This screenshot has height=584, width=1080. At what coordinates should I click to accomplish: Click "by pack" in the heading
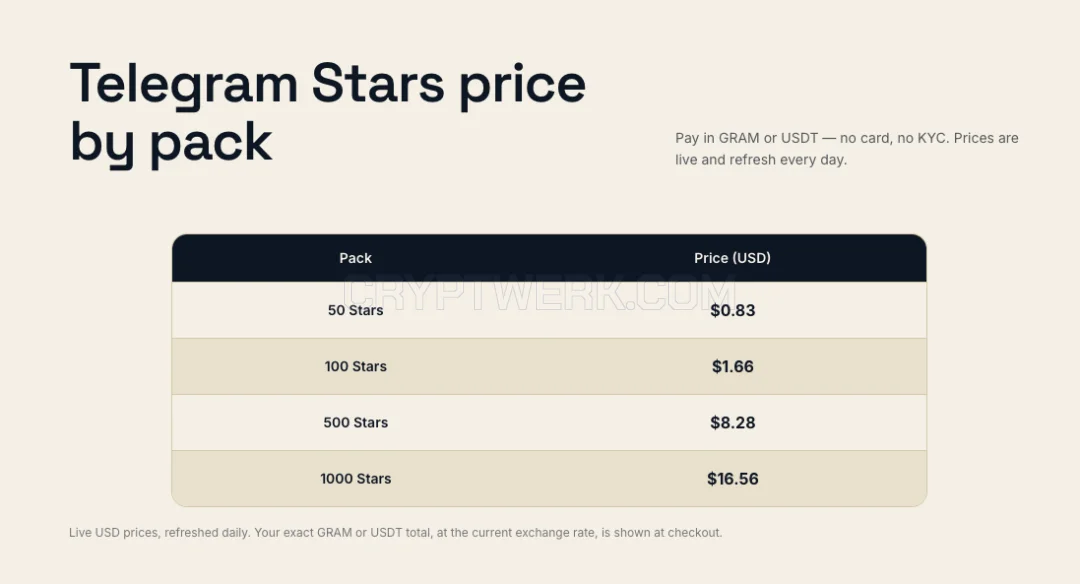click(171, 143)
